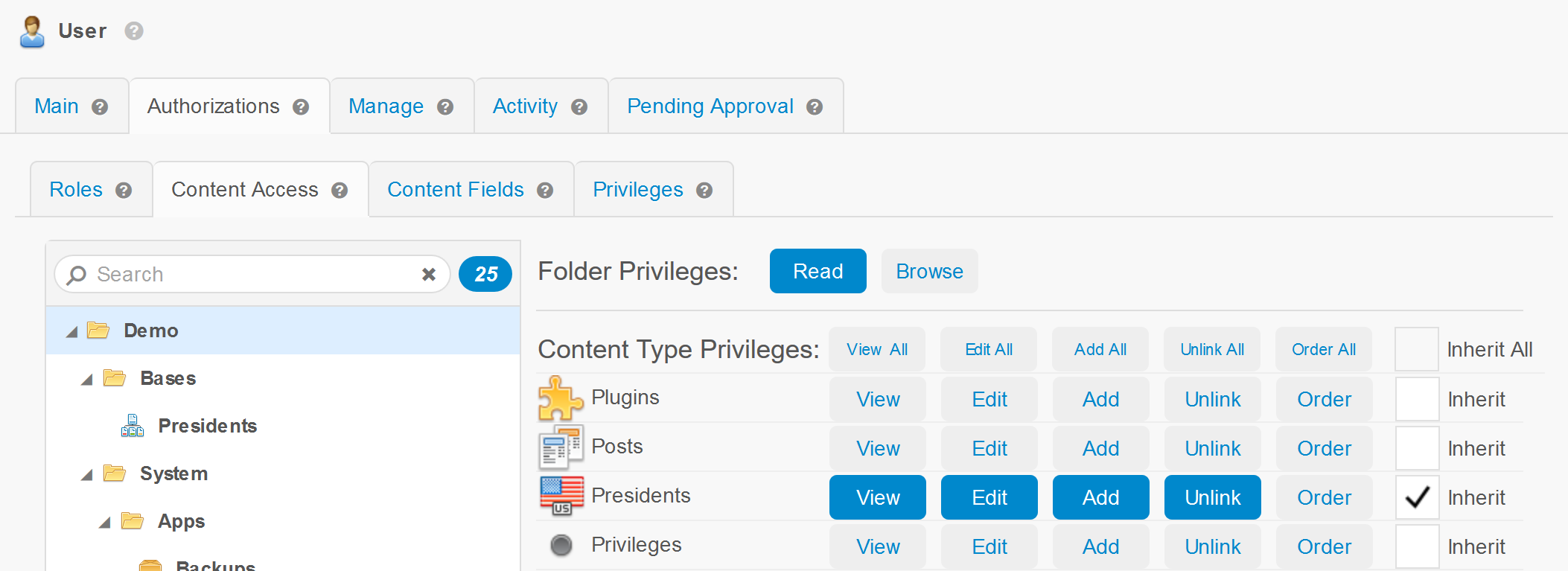The width and height of the screenshot is (1568, 571).
Task: Collapse the Apps folder arrow
Action: pos(105,523)
